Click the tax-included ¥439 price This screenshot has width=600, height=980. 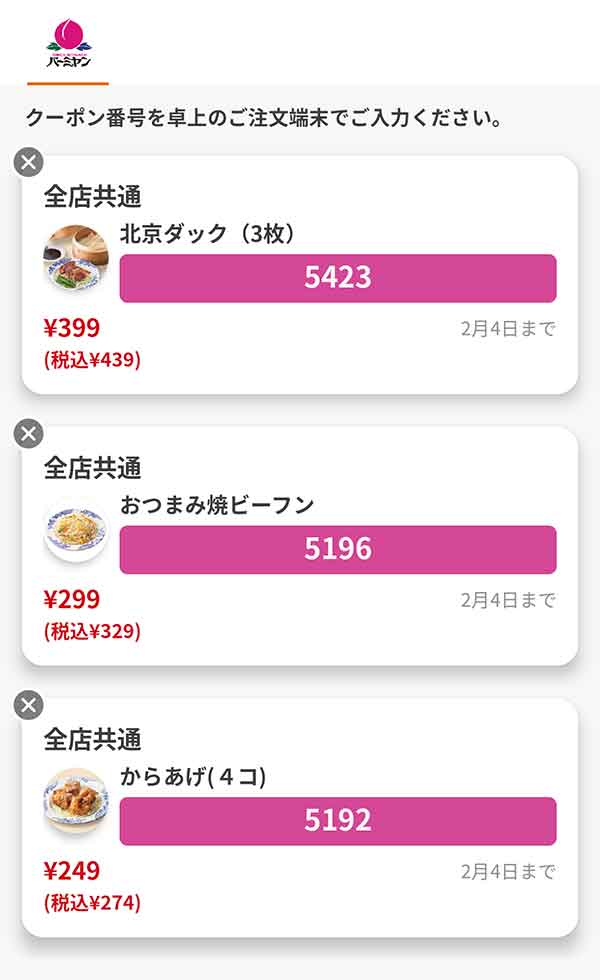(92, 360)
